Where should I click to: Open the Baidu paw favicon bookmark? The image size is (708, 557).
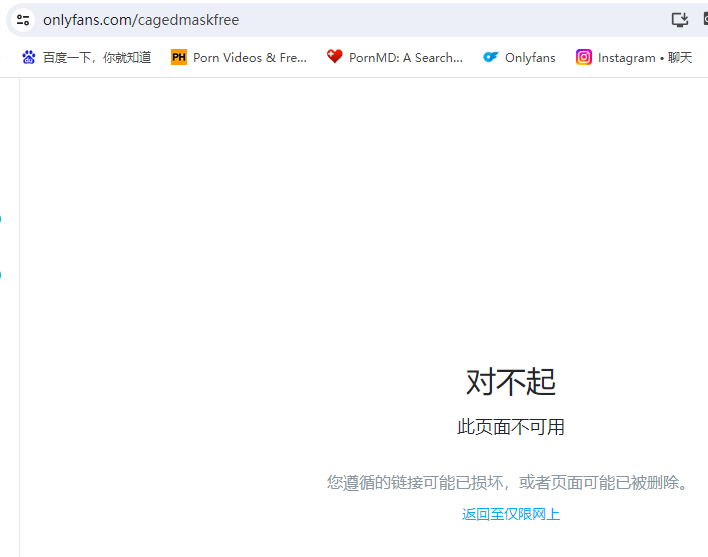(x=29, y=57)
